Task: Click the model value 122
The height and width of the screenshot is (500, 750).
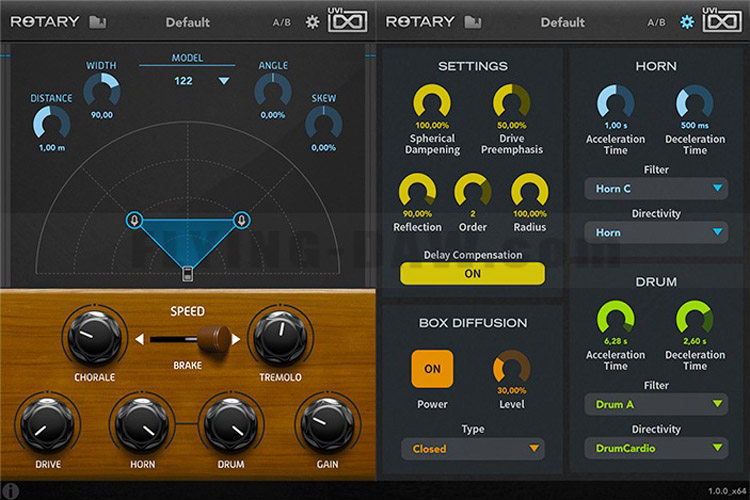Action: [x=183, y=81]
